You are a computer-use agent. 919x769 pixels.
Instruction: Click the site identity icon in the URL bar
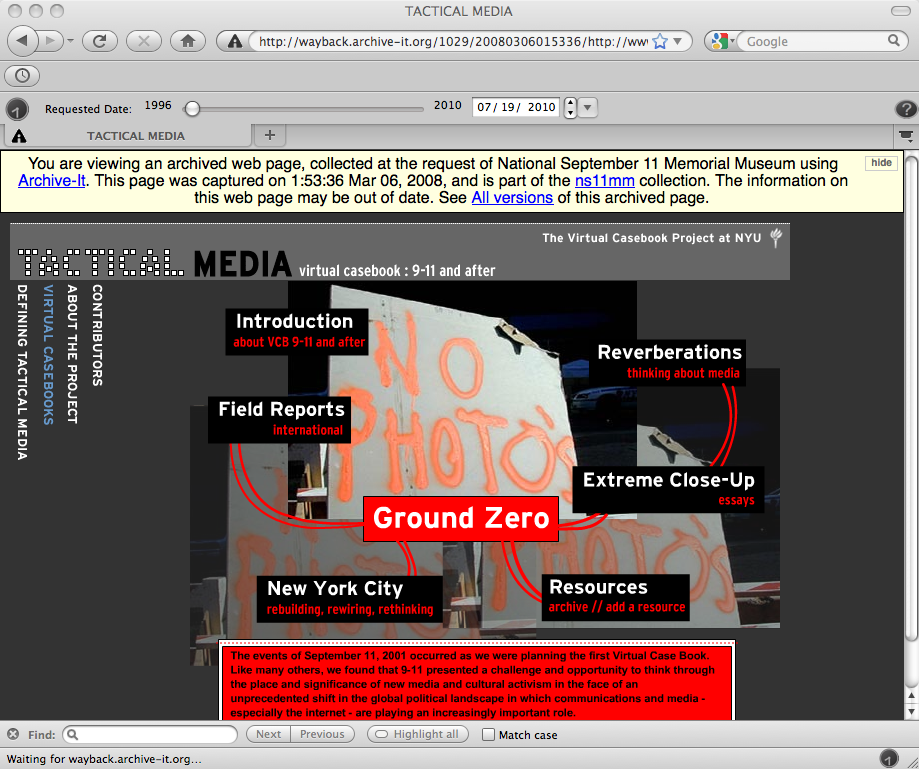click(234, 42)
